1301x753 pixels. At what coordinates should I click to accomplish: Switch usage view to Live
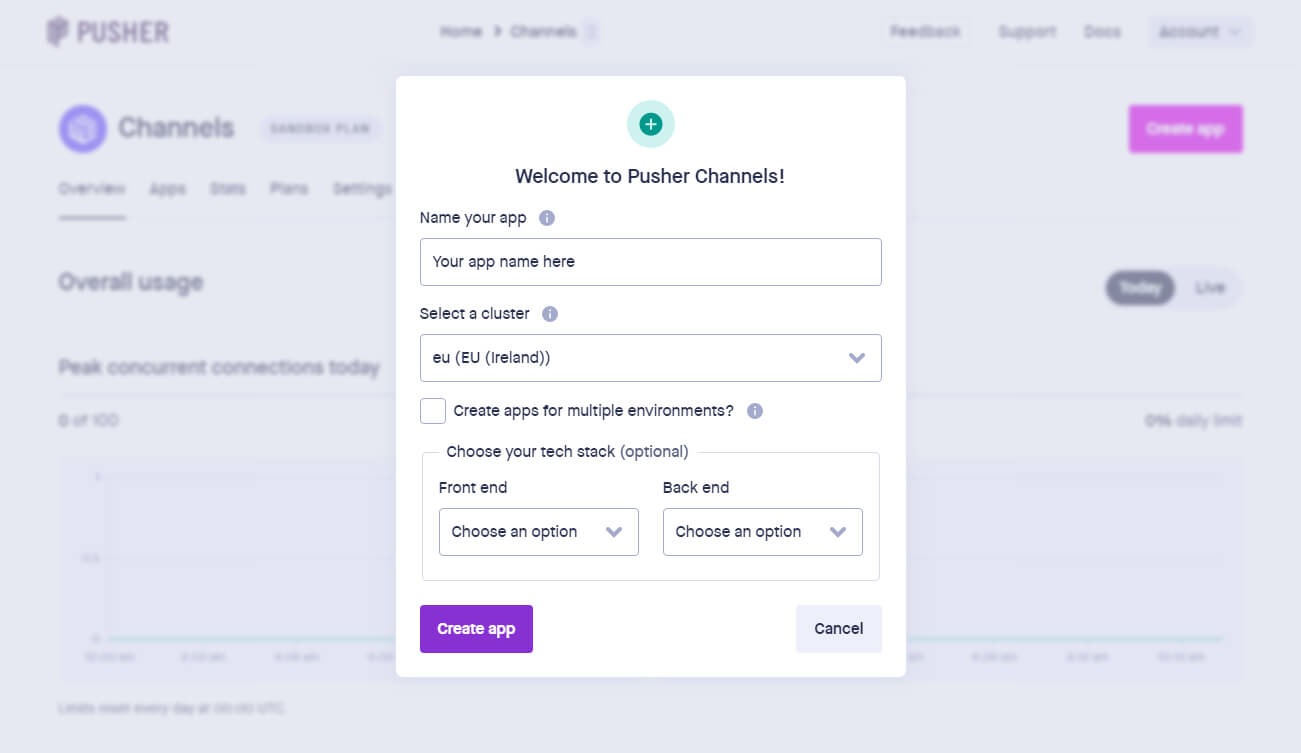1209,288
